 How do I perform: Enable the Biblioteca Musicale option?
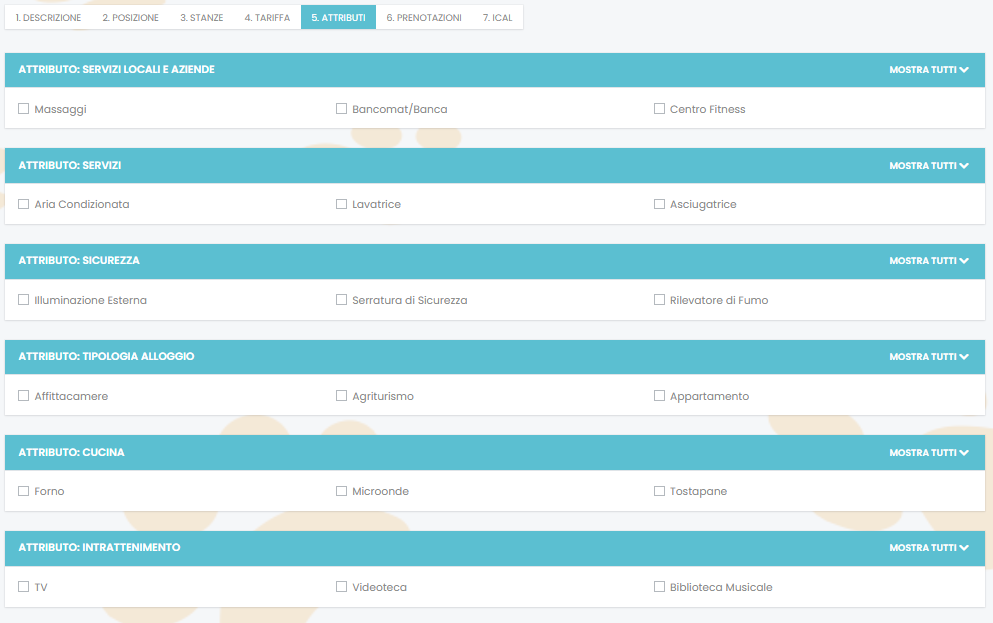pyautogui.click(x=660, y=587)
